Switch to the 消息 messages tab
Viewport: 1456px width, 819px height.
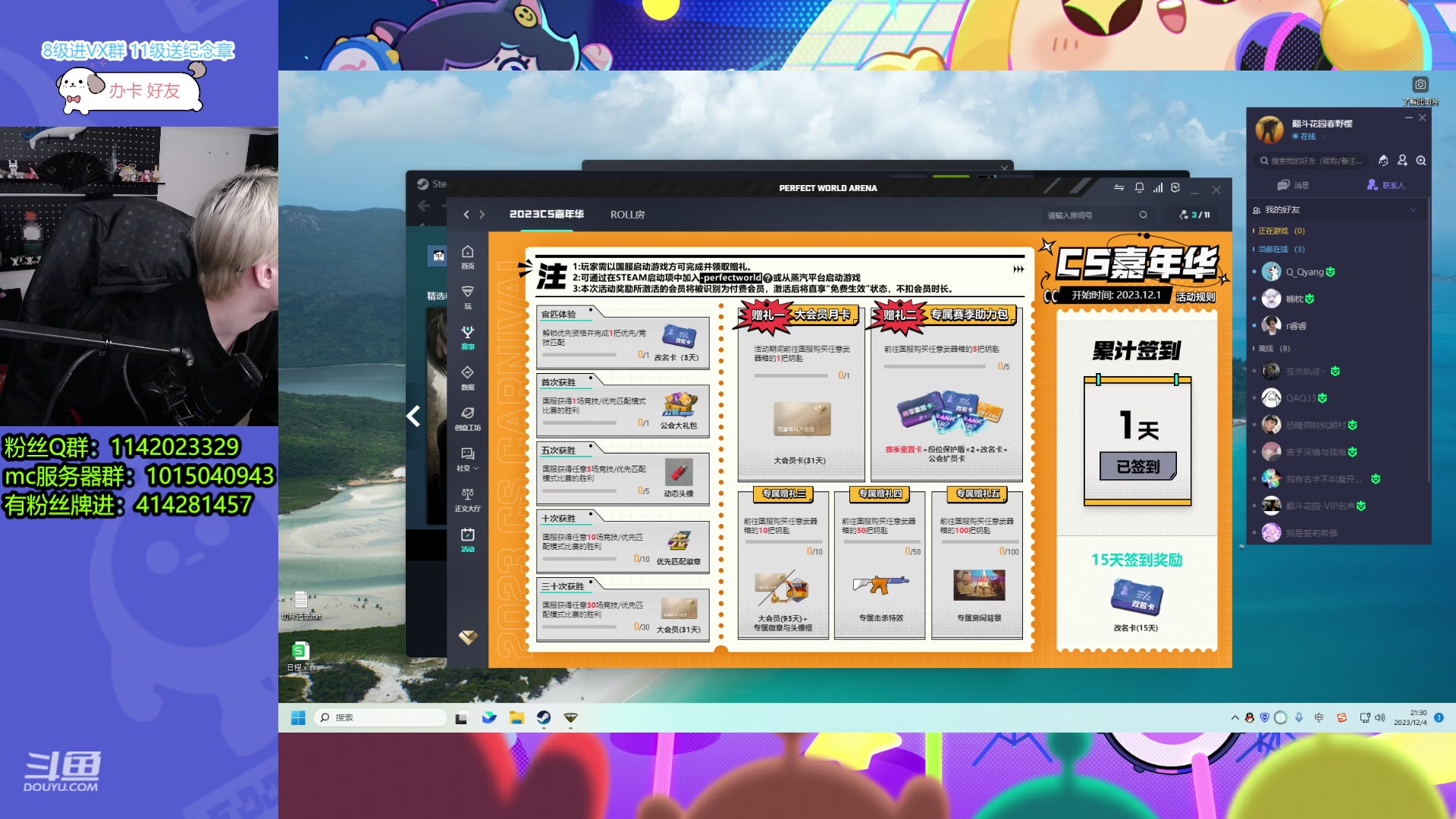click(1293, 185)
